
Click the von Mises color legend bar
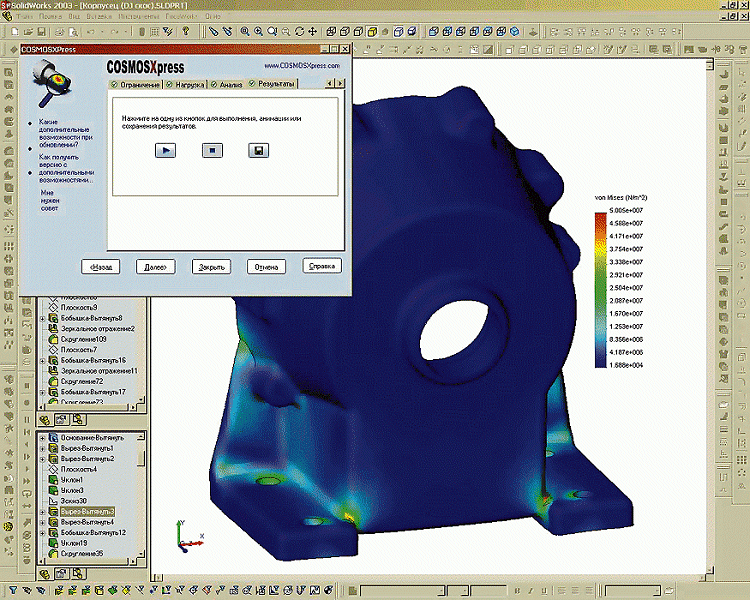pyautogui.click(x=600, y=290)
